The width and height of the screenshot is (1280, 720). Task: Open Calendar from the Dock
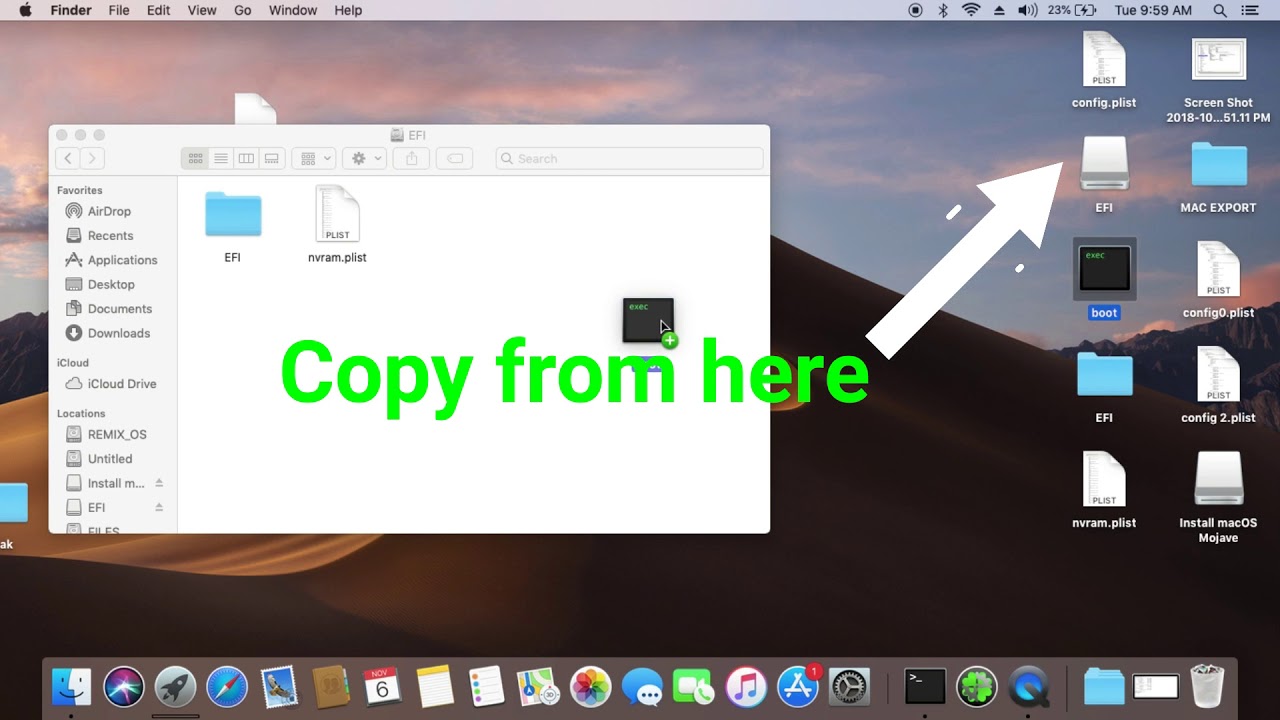tap(382, 687)
